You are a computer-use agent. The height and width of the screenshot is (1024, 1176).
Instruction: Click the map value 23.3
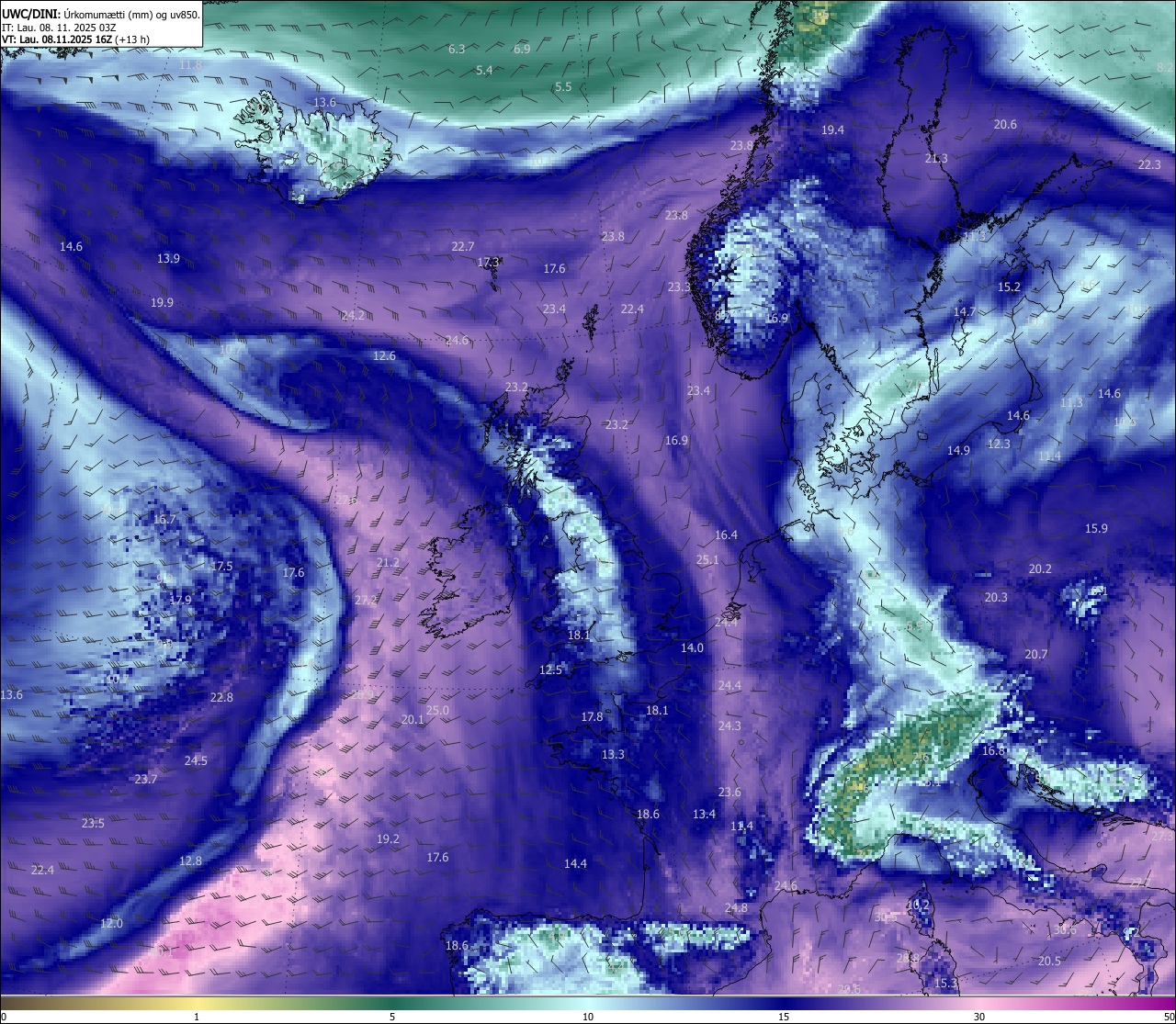click(679, 287)
